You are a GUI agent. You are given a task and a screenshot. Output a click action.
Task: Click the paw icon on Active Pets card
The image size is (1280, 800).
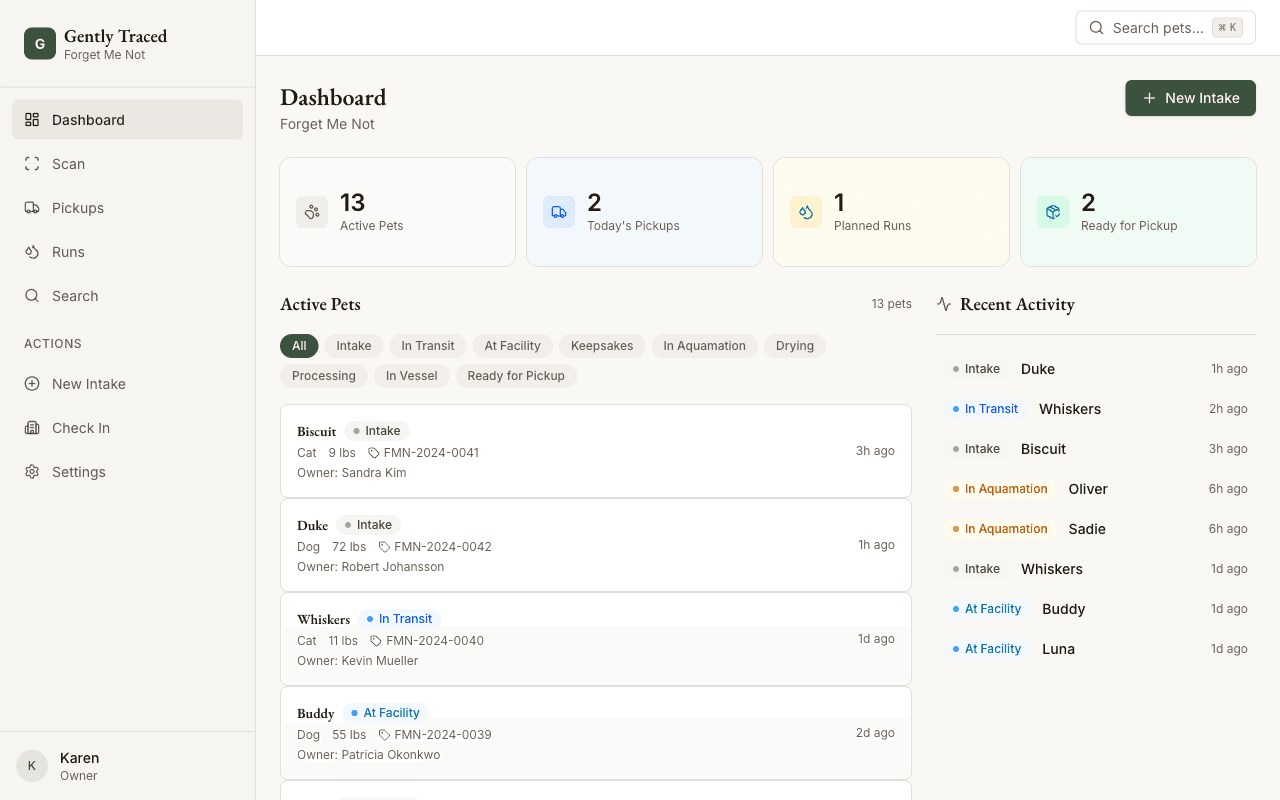pyautogui.click(x=311, y=212)
